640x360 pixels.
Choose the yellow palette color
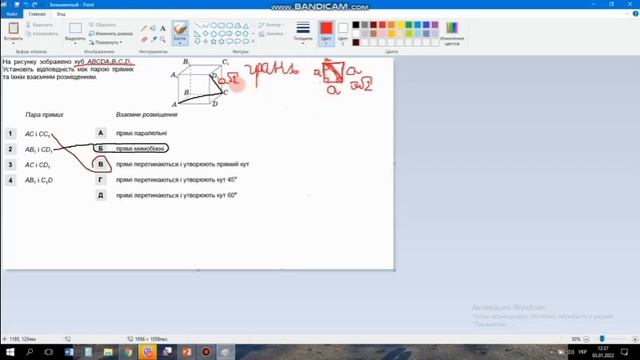click(x=400, y=25)
